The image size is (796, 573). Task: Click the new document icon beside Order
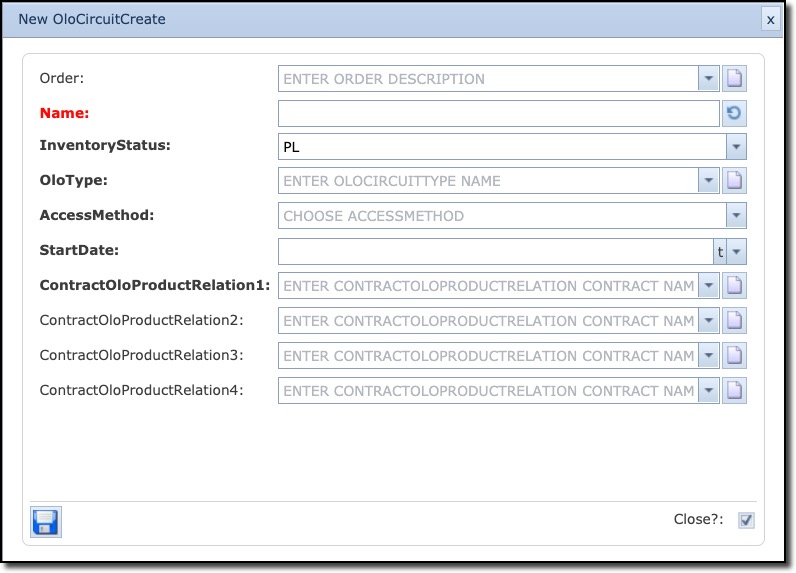pos(735,79)
